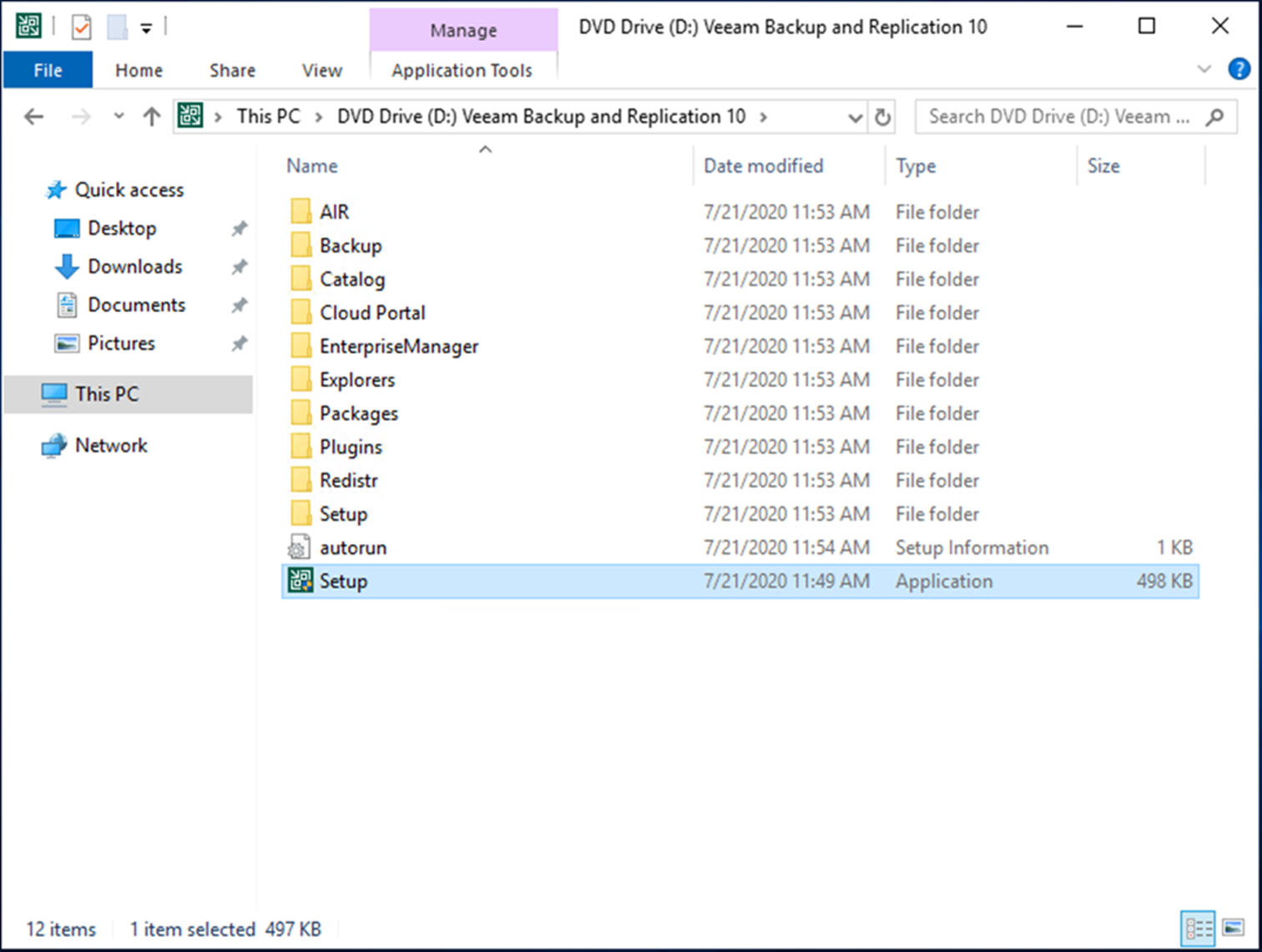Click the Setup Information type cell
Viewport: 1262px width, 952px height.
972,548
